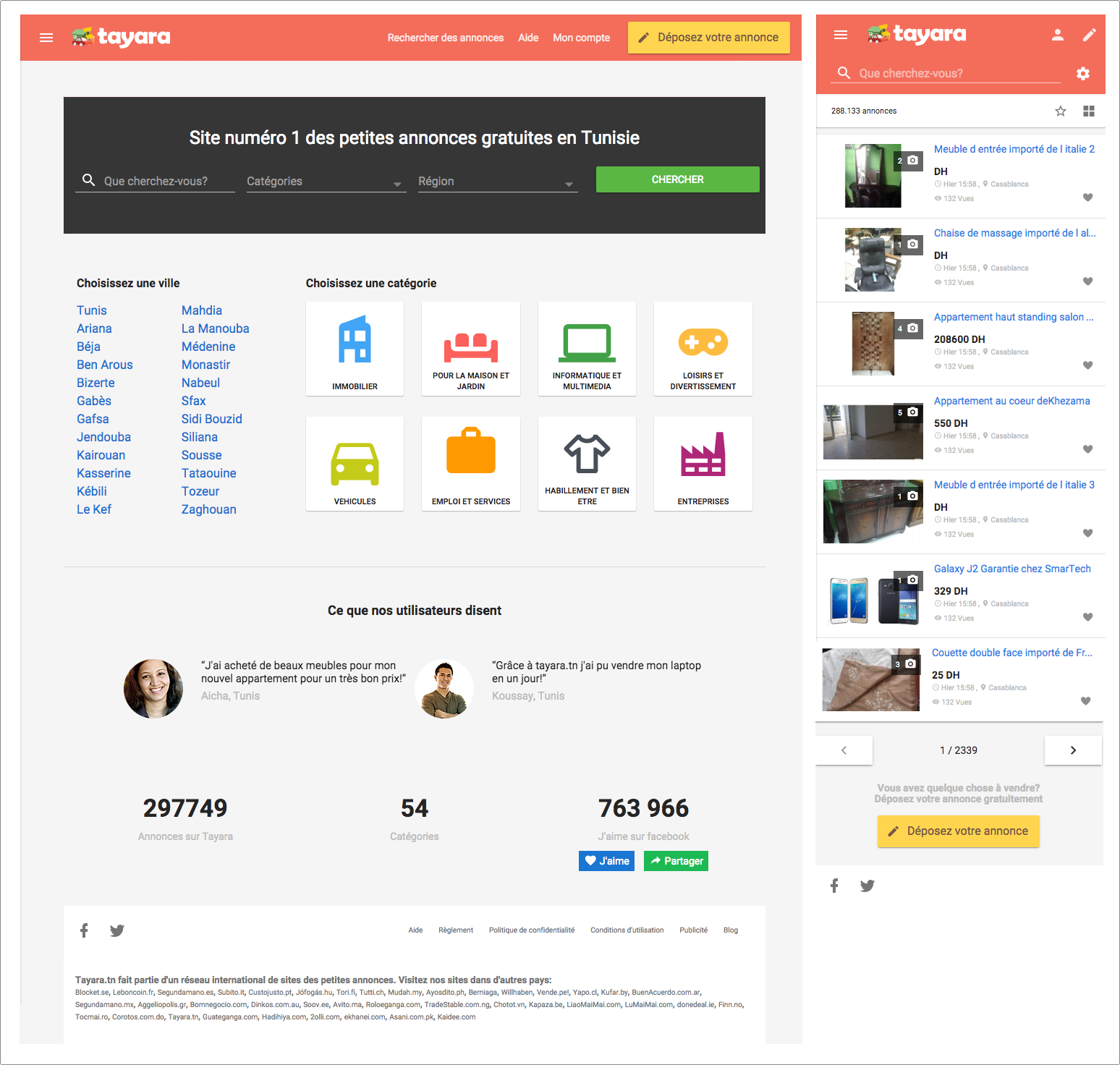Click the settings gear in mobile search bar

(x=1082, y=74)
